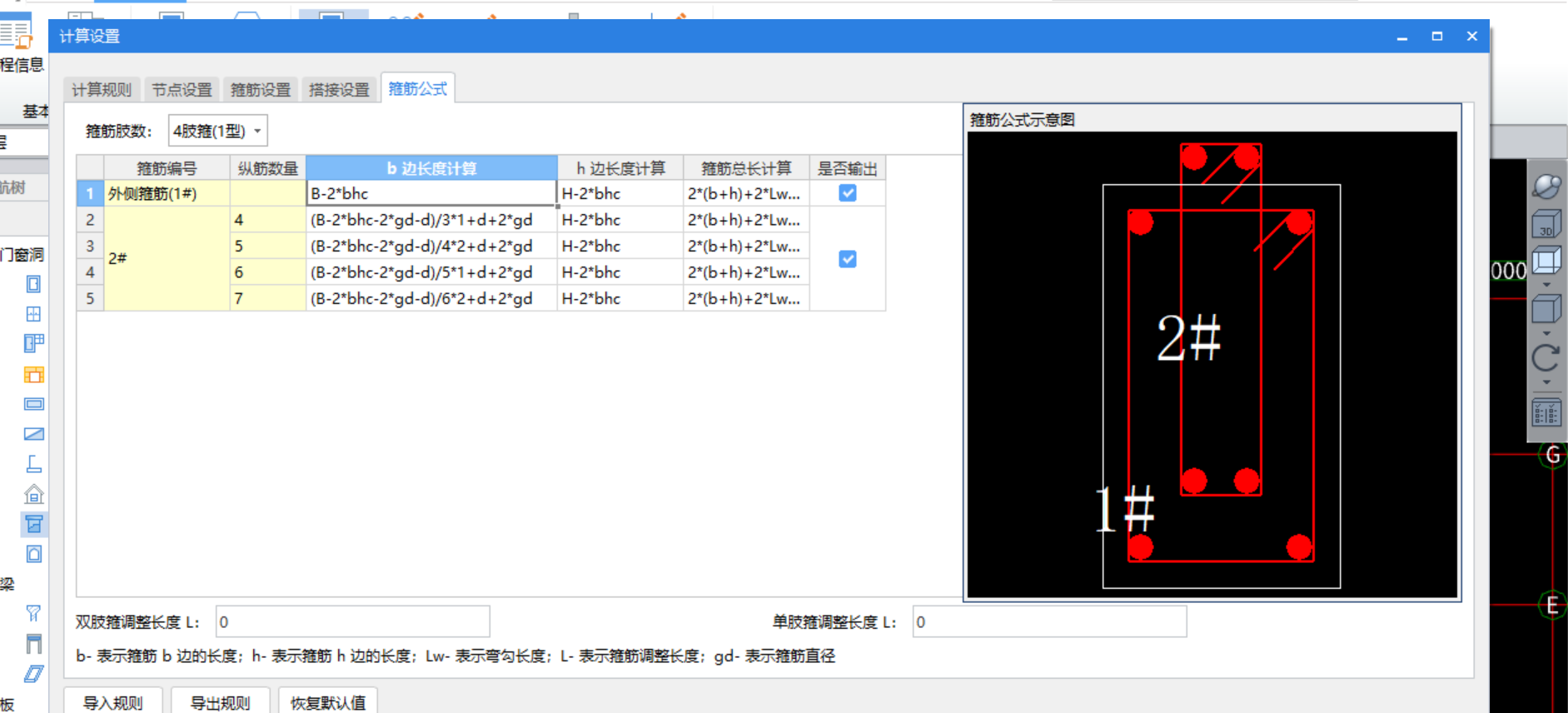Click 纵筋数量 cell with value 6
Image resolution: width=1568 pixels, height=713 pixels.
tap(268, 272)
